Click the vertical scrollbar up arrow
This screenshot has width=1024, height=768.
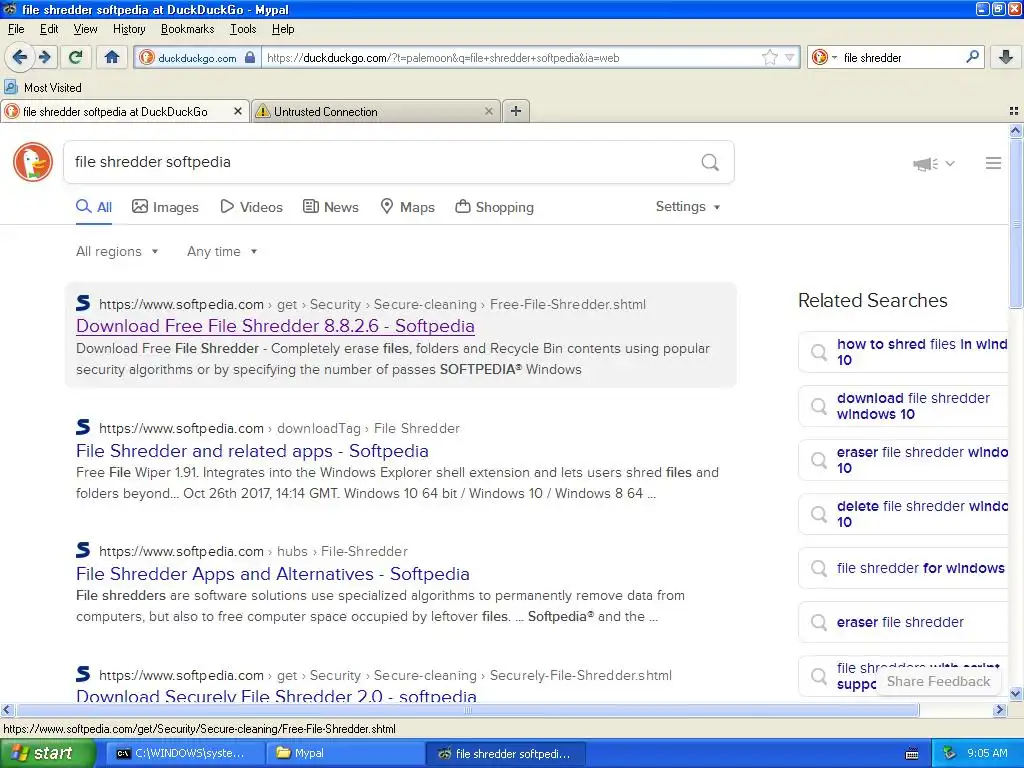[x=1016, y=131]
